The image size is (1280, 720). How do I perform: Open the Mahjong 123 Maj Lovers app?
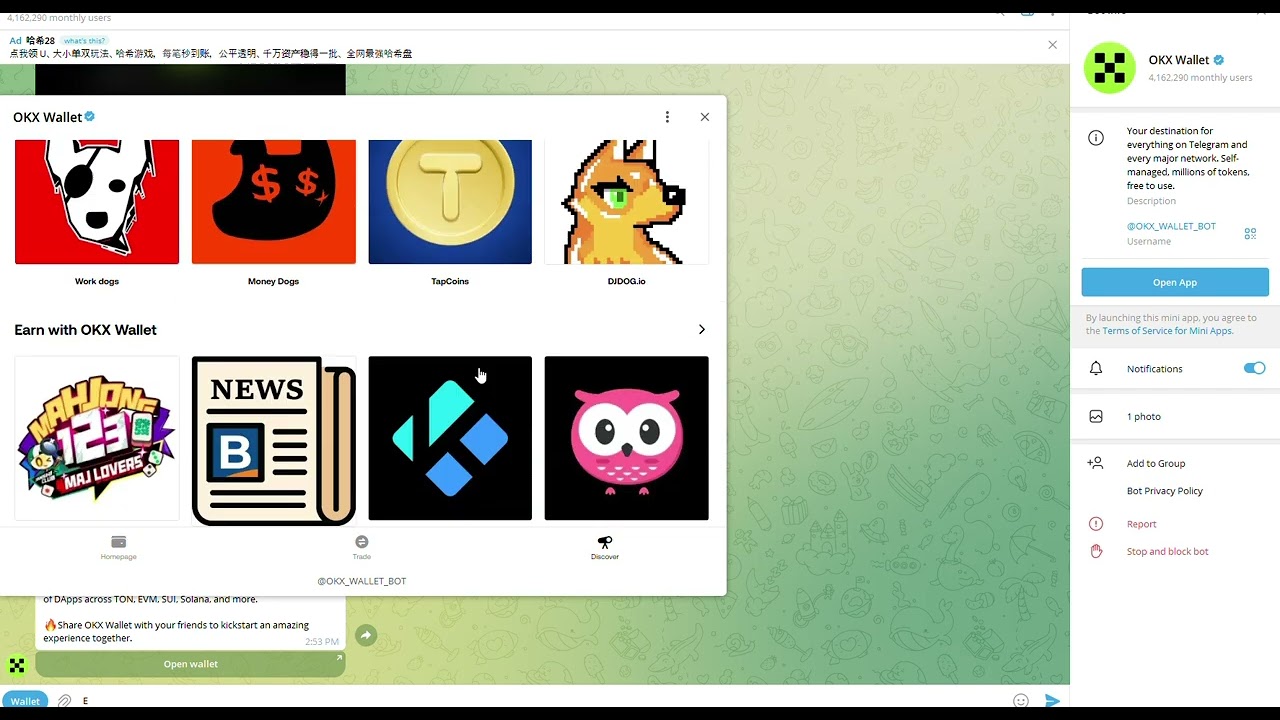click(x=97, y=438)
